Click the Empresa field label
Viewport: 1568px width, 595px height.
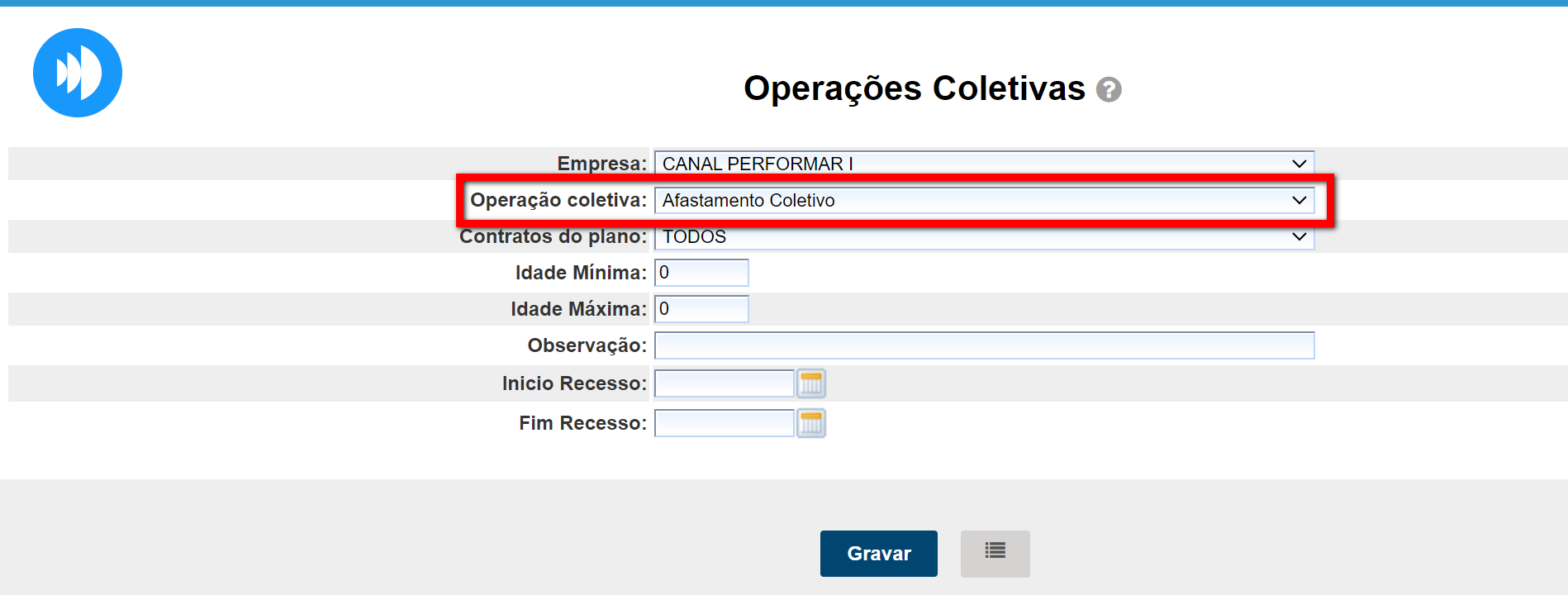pos(601,164)
